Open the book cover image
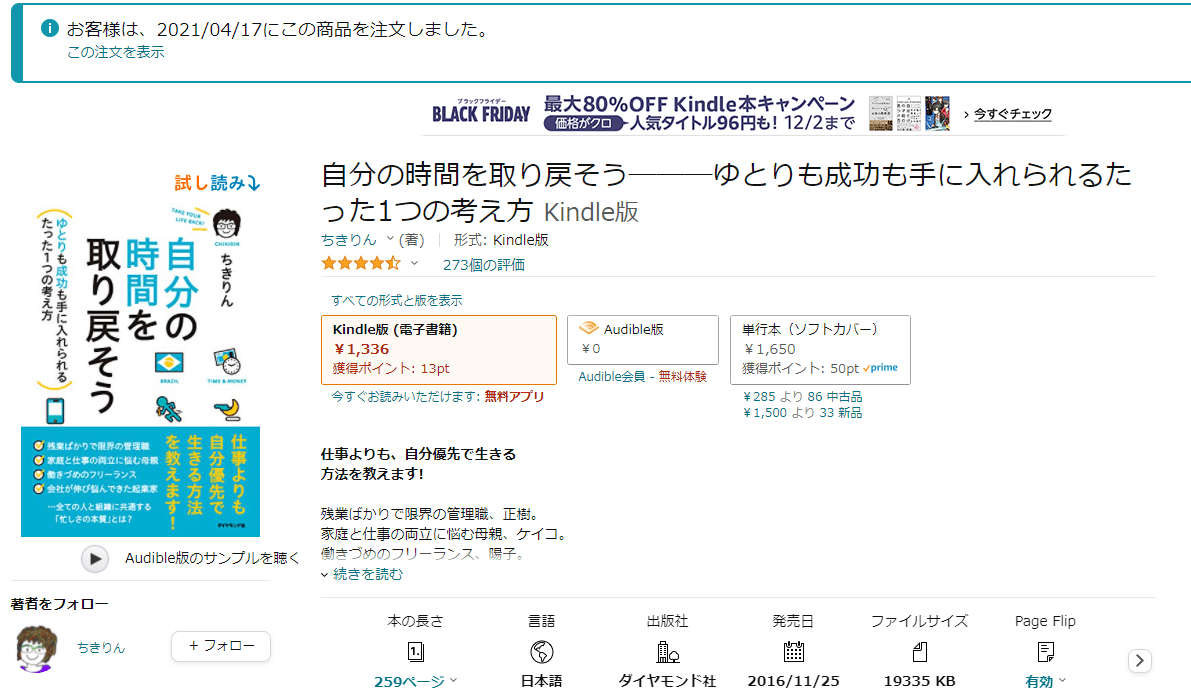The height and width of the screenshot is (698, 1191). pos(141,371)
